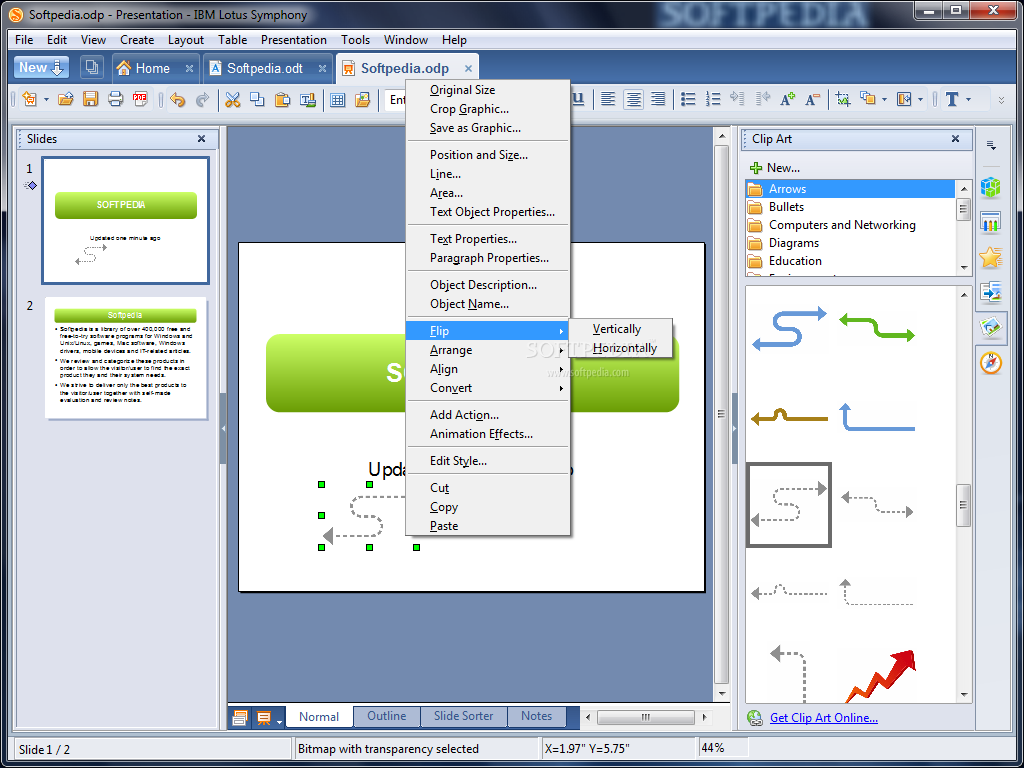1024x768 pixels.
Task: Insert graphic from file icon
Action: click(x=362, y=99)
